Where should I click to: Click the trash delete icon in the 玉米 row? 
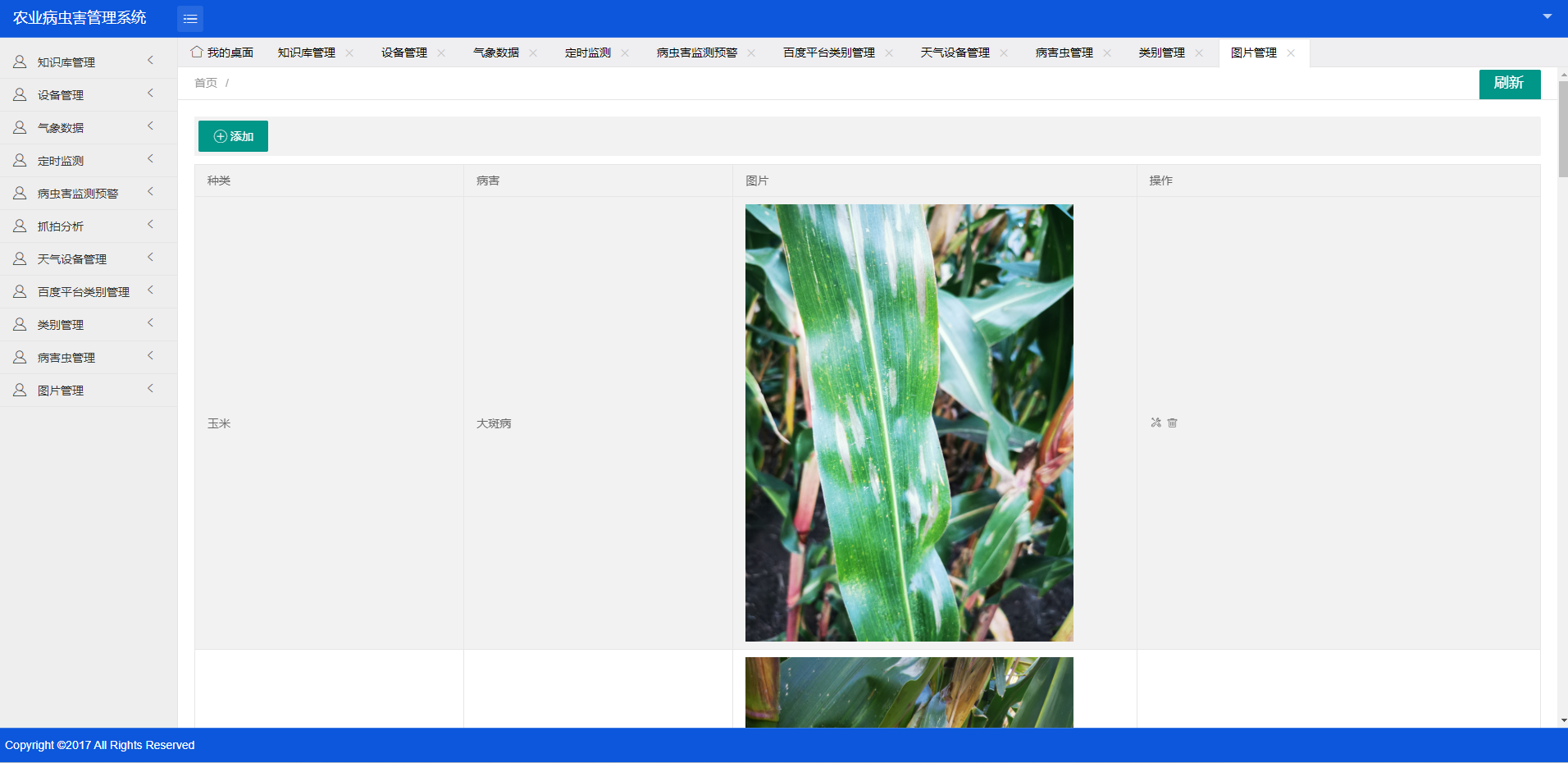[x=1172, y=423]
